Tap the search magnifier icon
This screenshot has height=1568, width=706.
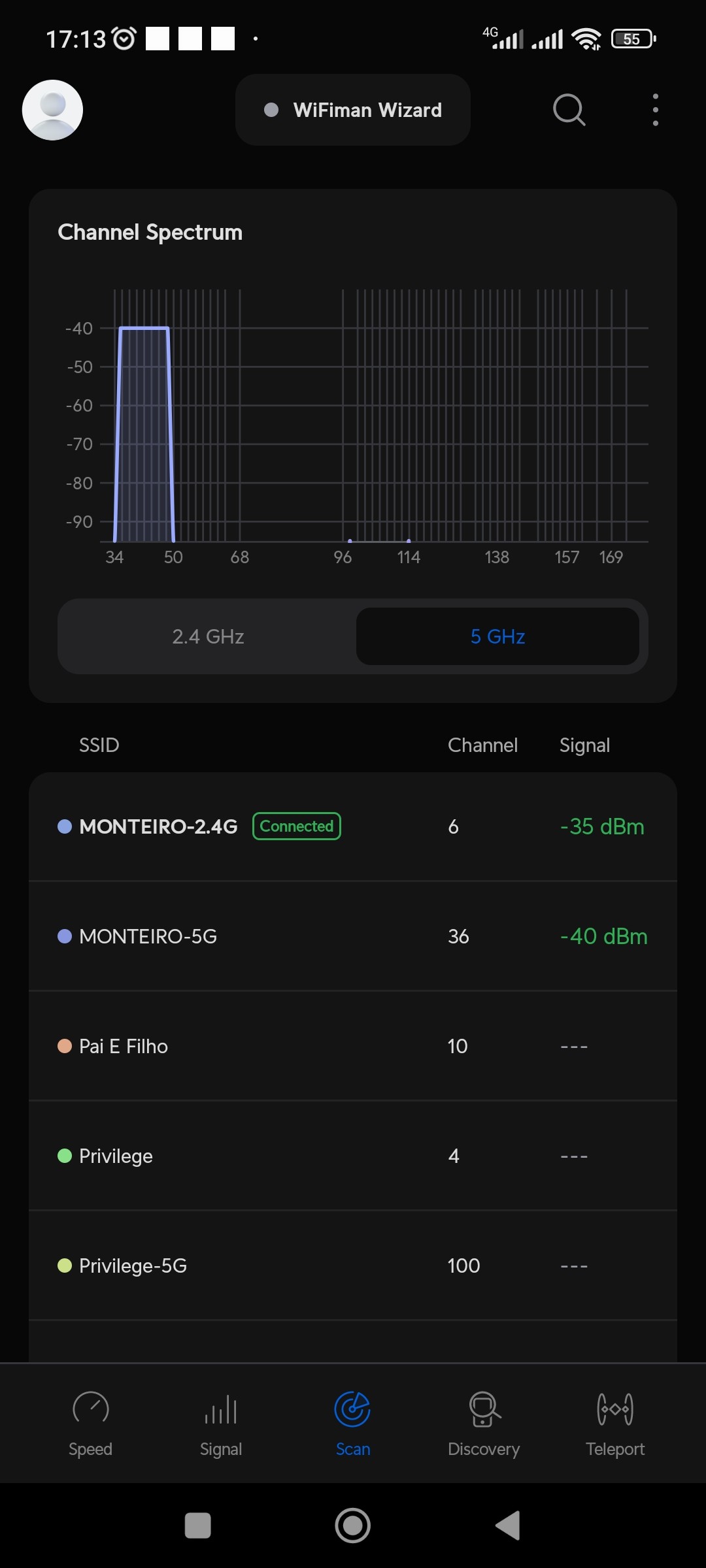569,110
